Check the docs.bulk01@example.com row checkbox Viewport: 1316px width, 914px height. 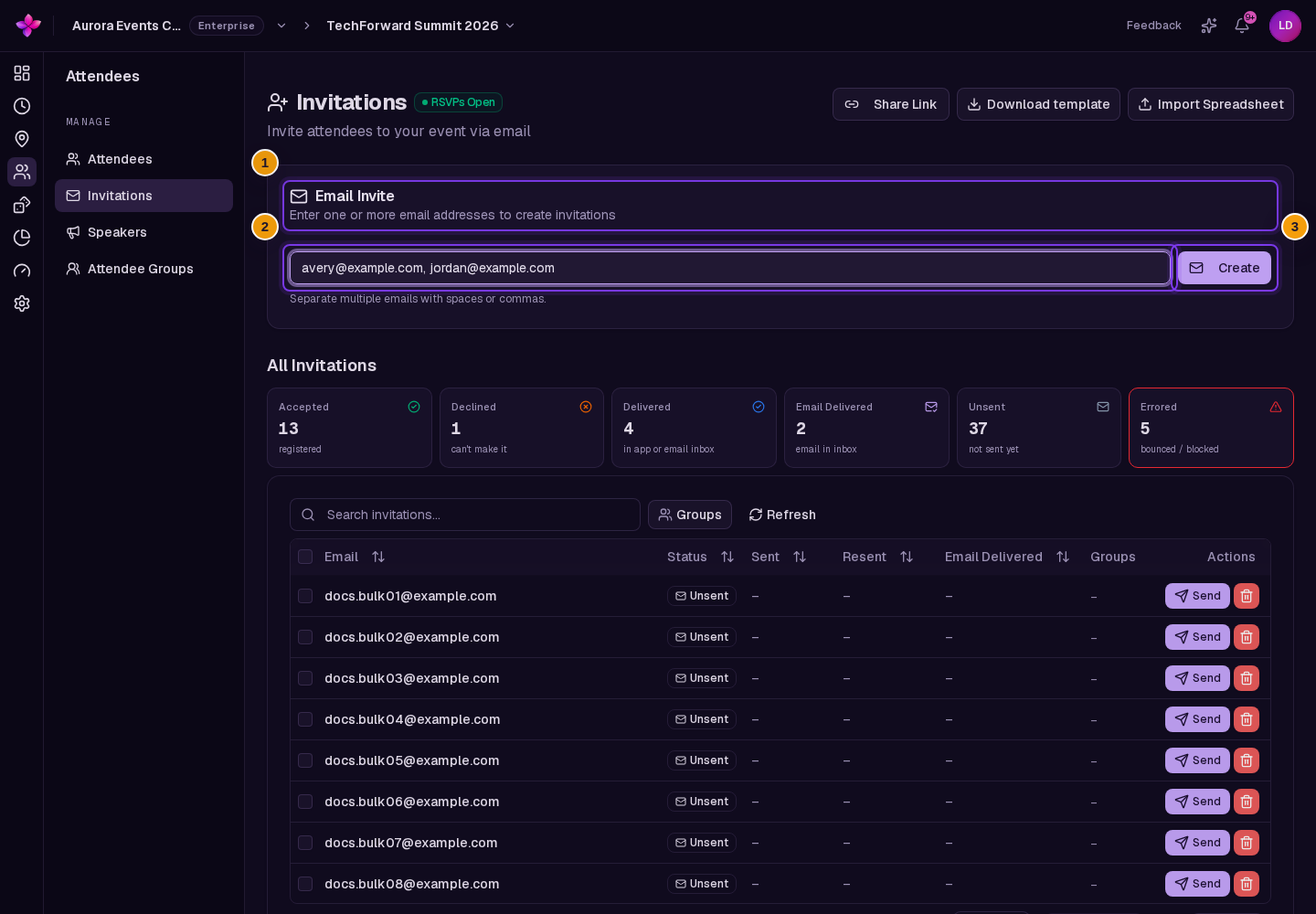(305, 596)
